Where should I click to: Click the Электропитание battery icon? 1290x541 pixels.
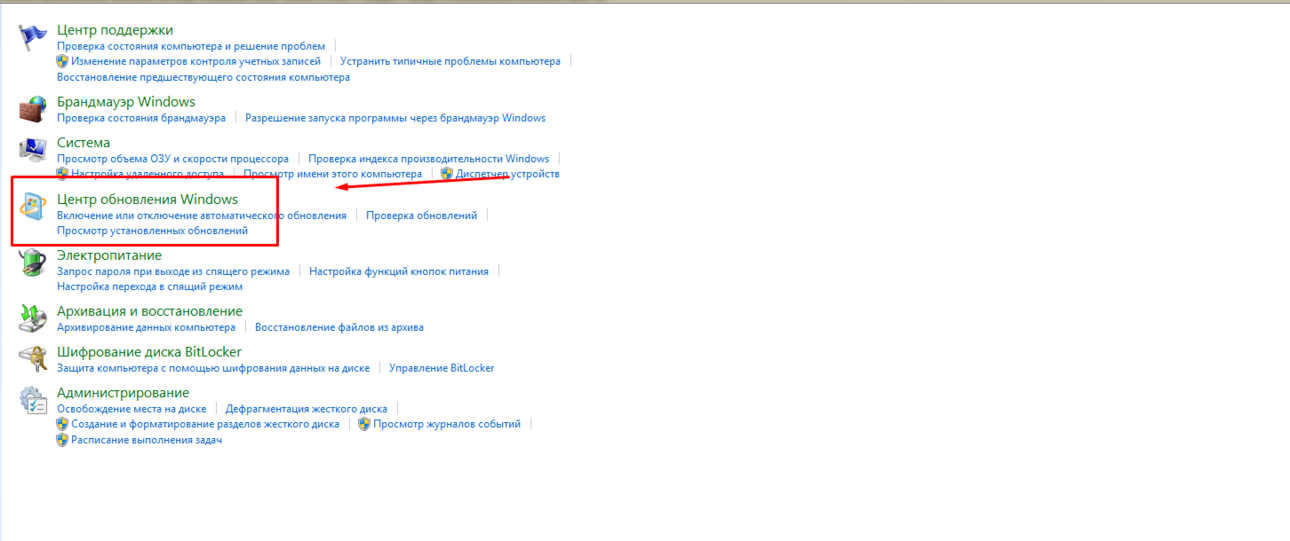pyautogui.click(x=34, y=263)
